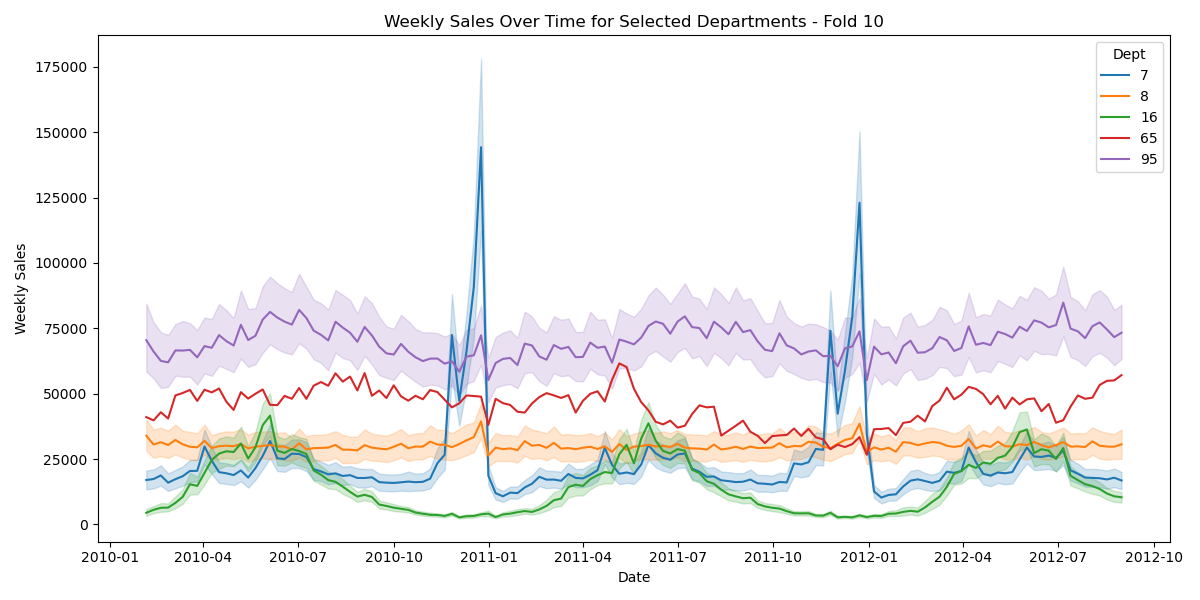The height and width of the screenshot is (600, 1200).
Task: Click the 'Weekly Sales' y-axis label
Action: click(22, 288)
